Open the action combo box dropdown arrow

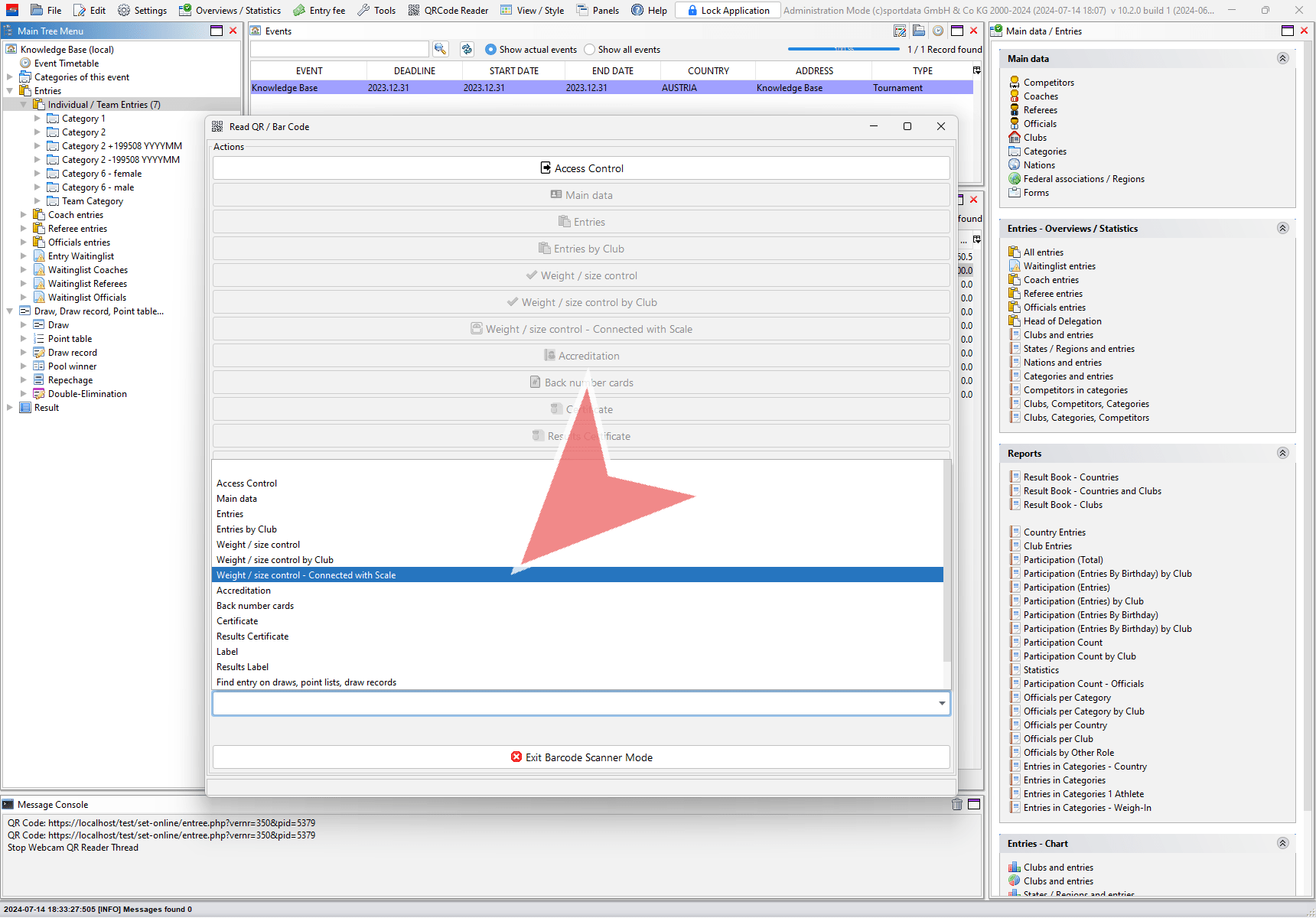pos(942,703)
